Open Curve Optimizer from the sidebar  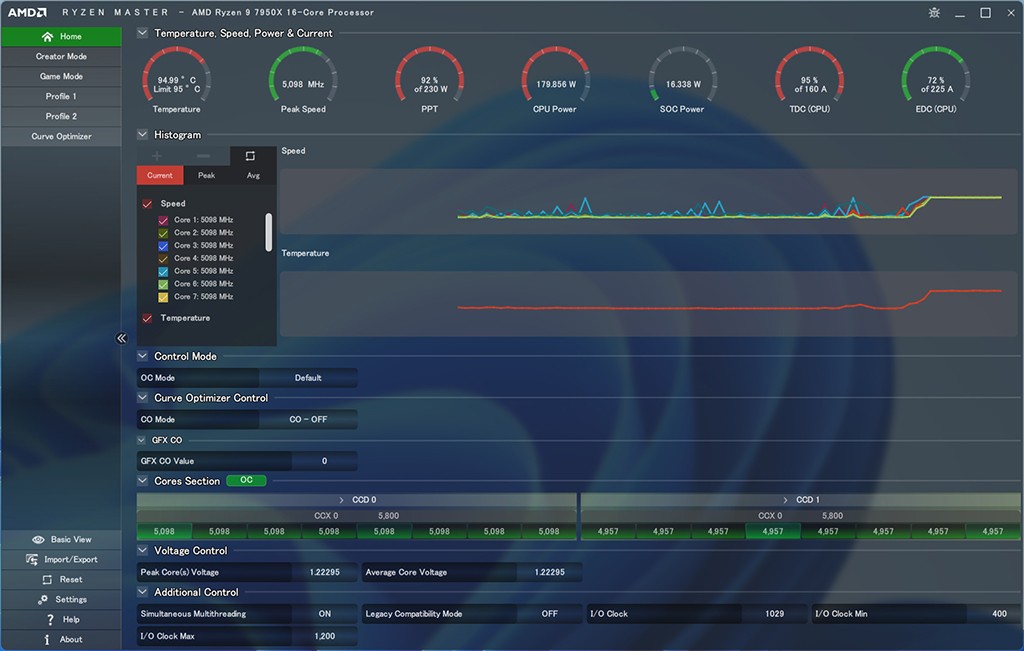coord(61,137)
